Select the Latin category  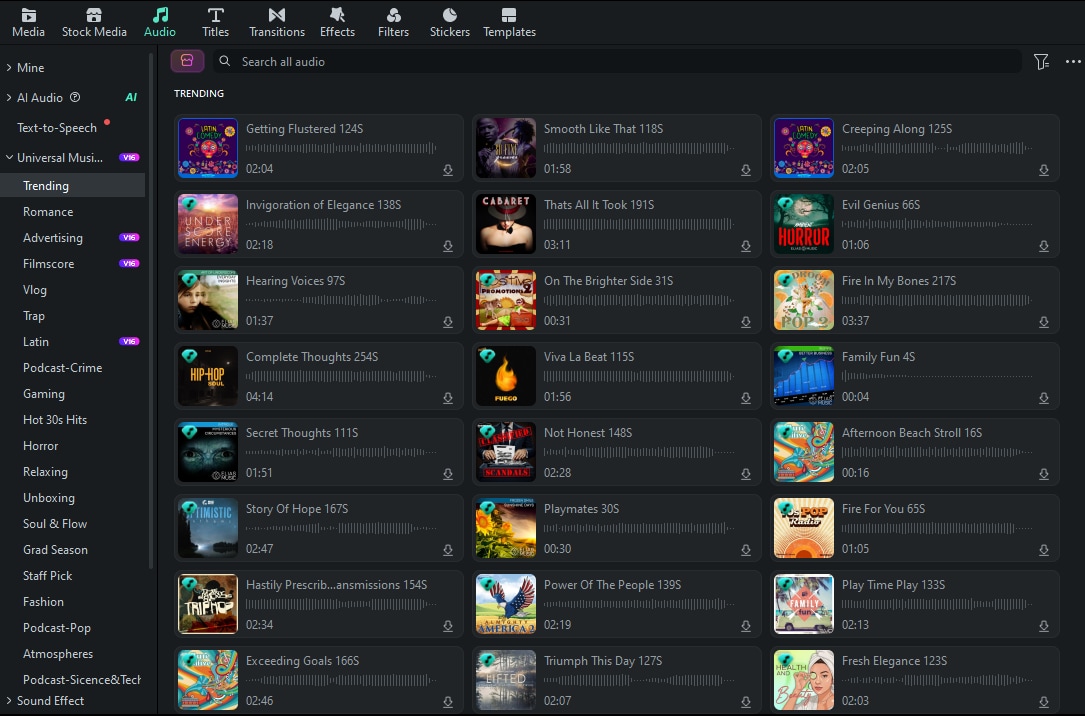36,342
